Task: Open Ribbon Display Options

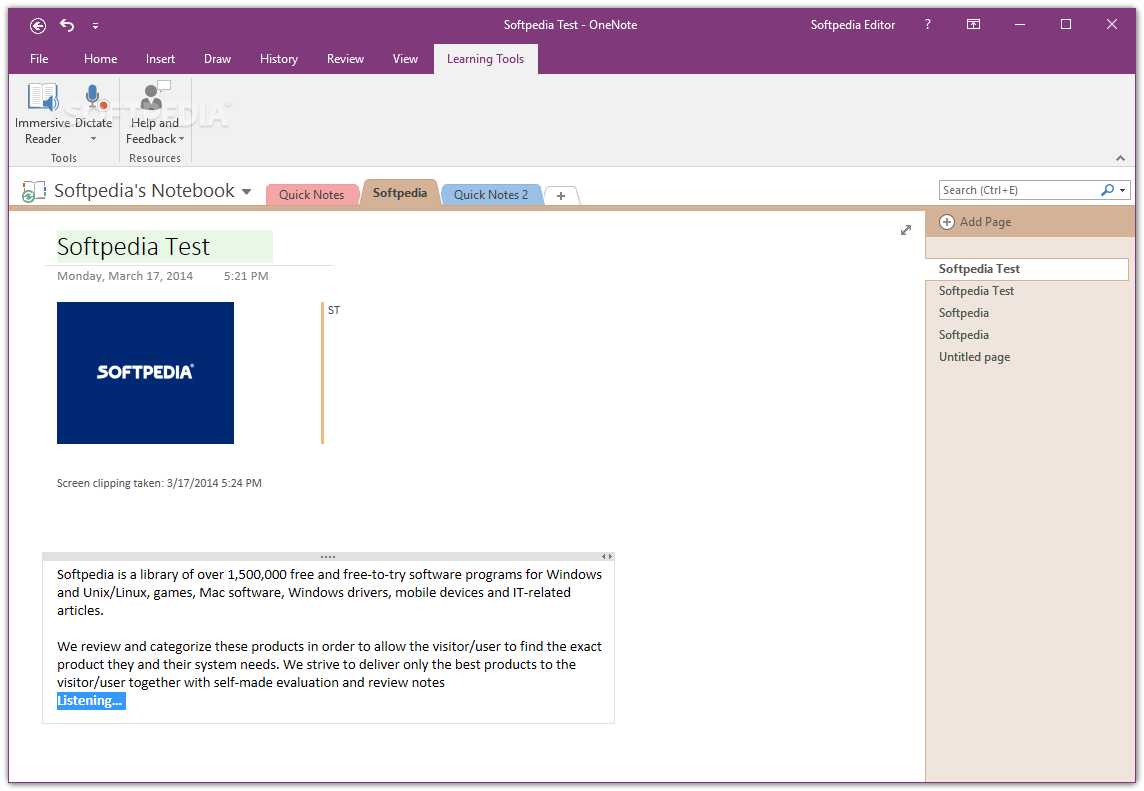Action: (x=973, y=24)
